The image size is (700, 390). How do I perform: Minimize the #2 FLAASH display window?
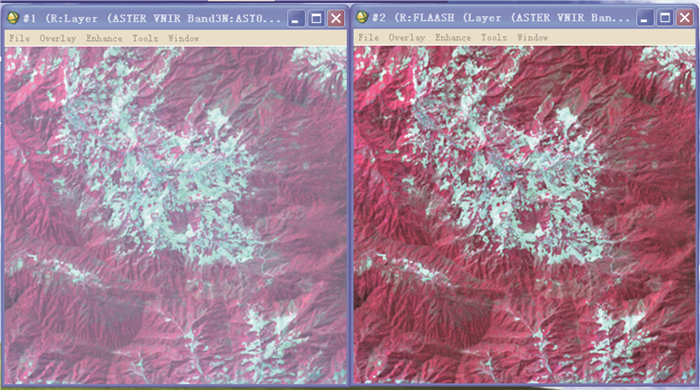pyautogui.click(x=645, y=18)
